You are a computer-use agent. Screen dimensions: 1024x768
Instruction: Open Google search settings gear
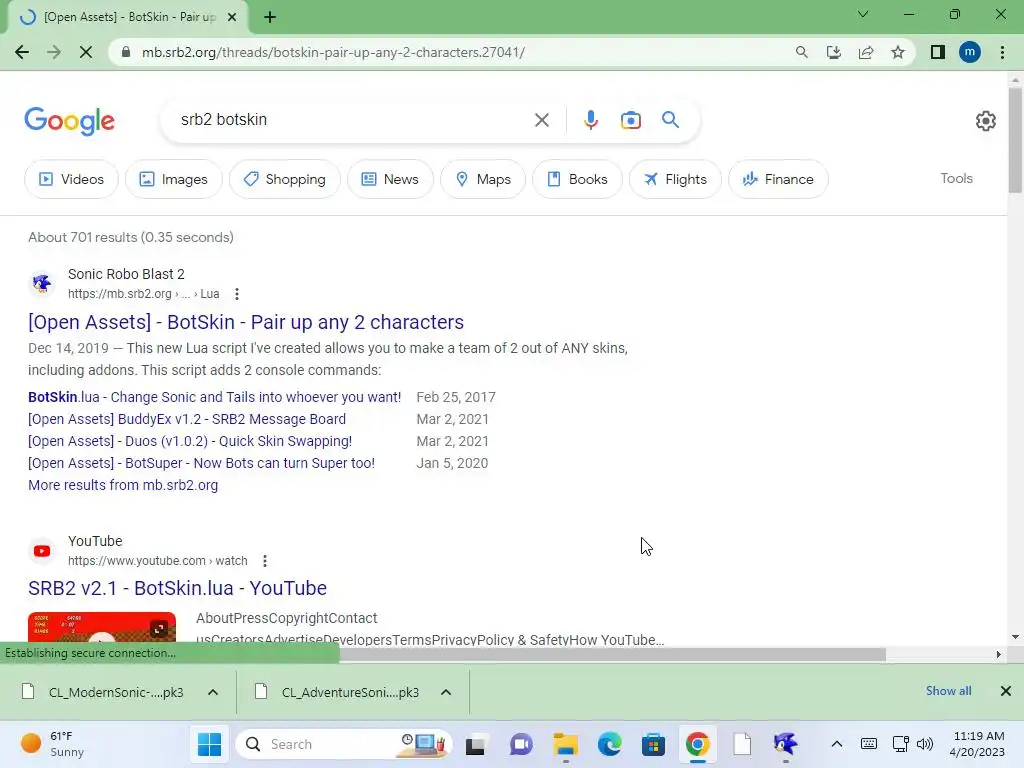coord(985,121)
